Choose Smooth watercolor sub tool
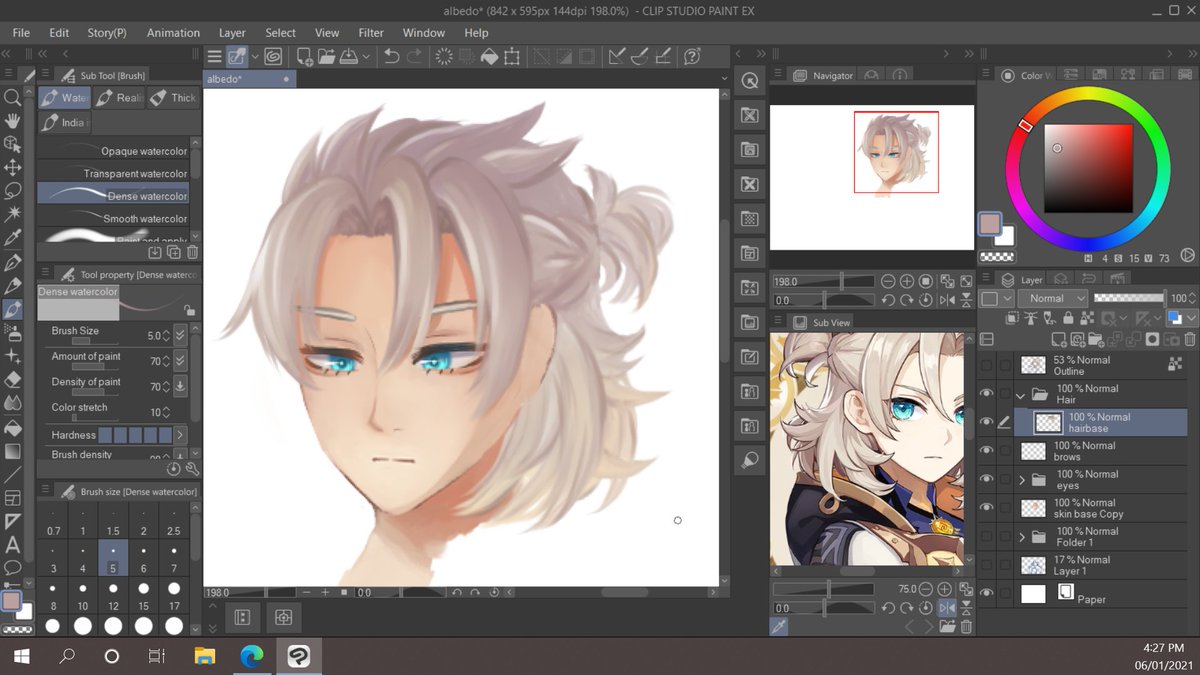 tap(113, 218)
